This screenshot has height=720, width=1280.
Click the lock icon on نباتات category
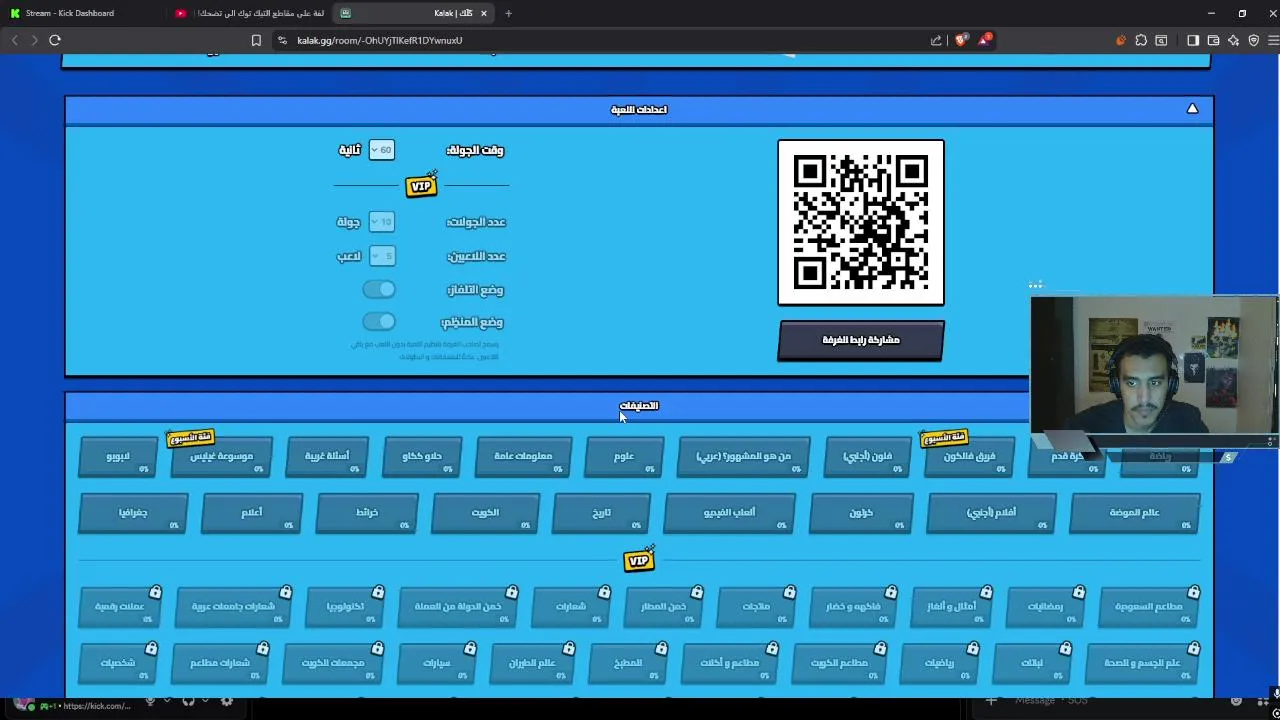pos(1065,649)
